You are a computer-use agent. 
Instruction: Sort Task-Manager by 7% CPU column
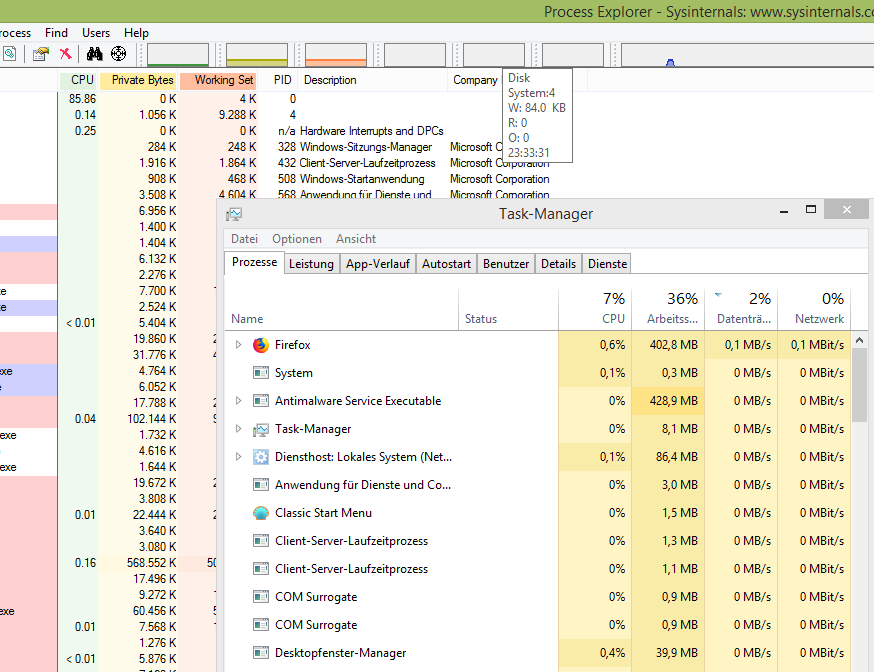coord(595,309)
